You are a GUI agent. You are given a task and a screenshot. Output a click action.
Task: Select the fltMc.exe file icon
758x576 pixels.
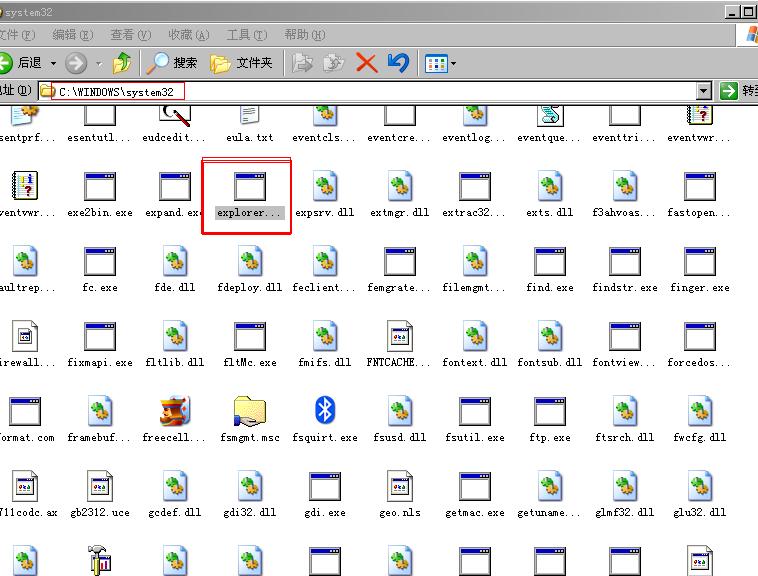(x=250, y=336)
